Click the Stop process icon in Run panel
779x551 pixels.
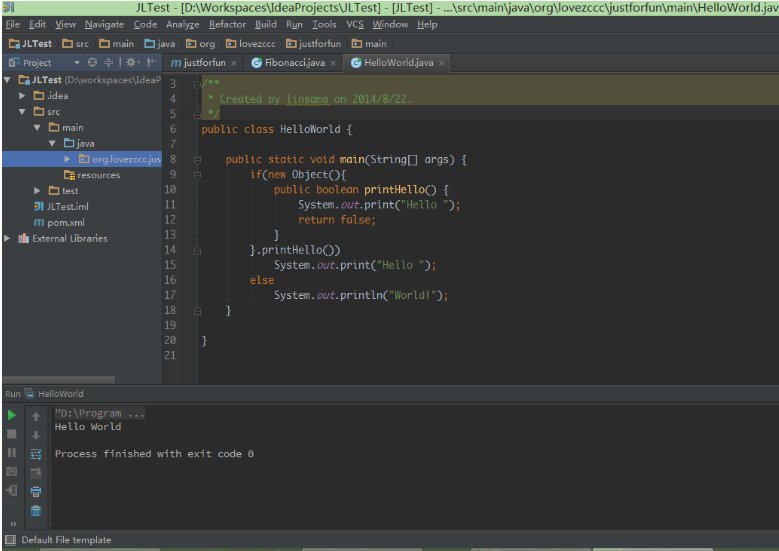(12, 434)
